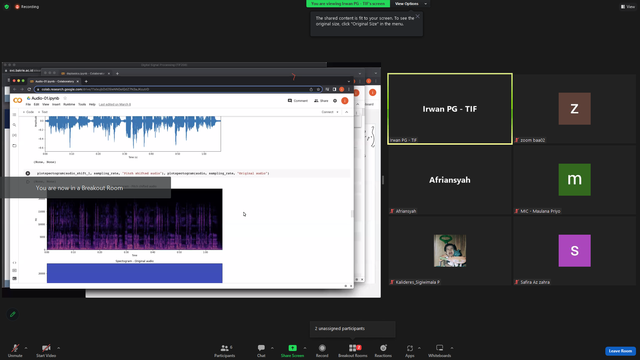Screen dimensions: 640x360
Task: Expand share options arrow beside Share Screen
Action: tap(305, 348)
